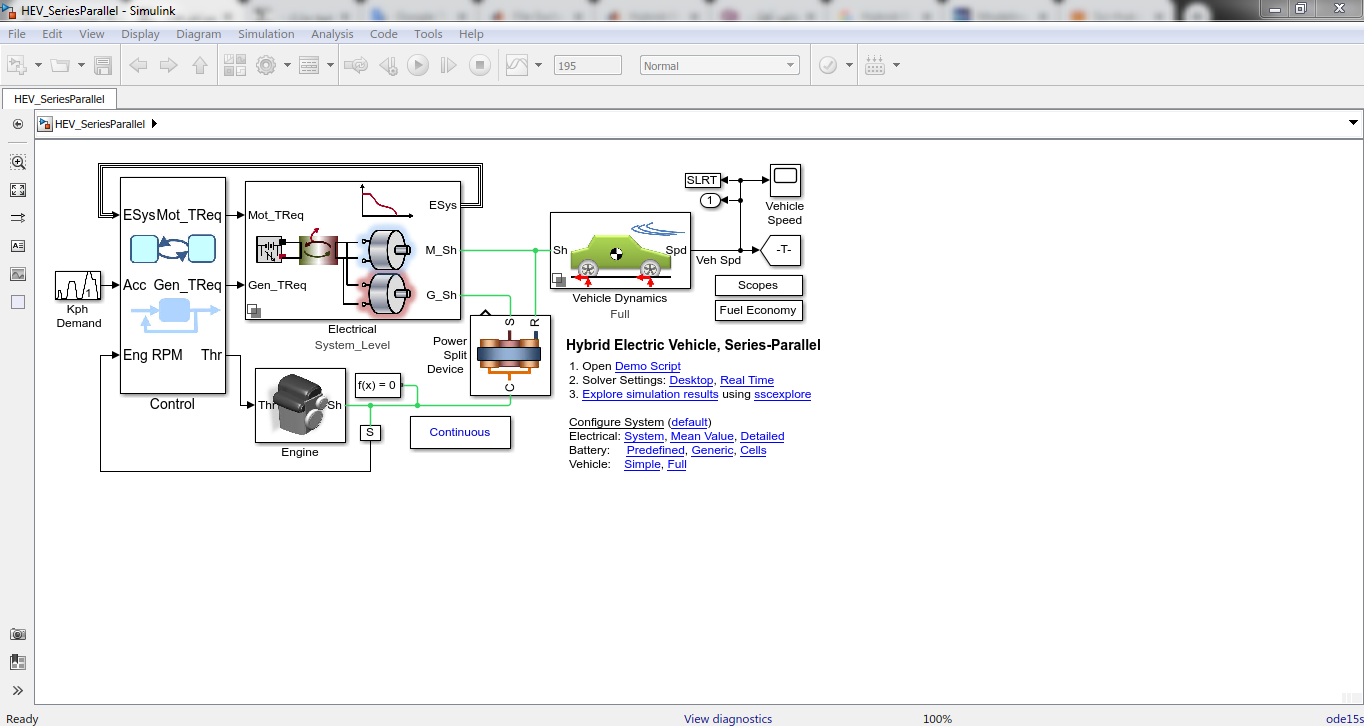Viewport: 1364px width, 726px height.
Task: Toggle hide/show explorer bar button
Action: pyautogui.click(x=18, y=124)
